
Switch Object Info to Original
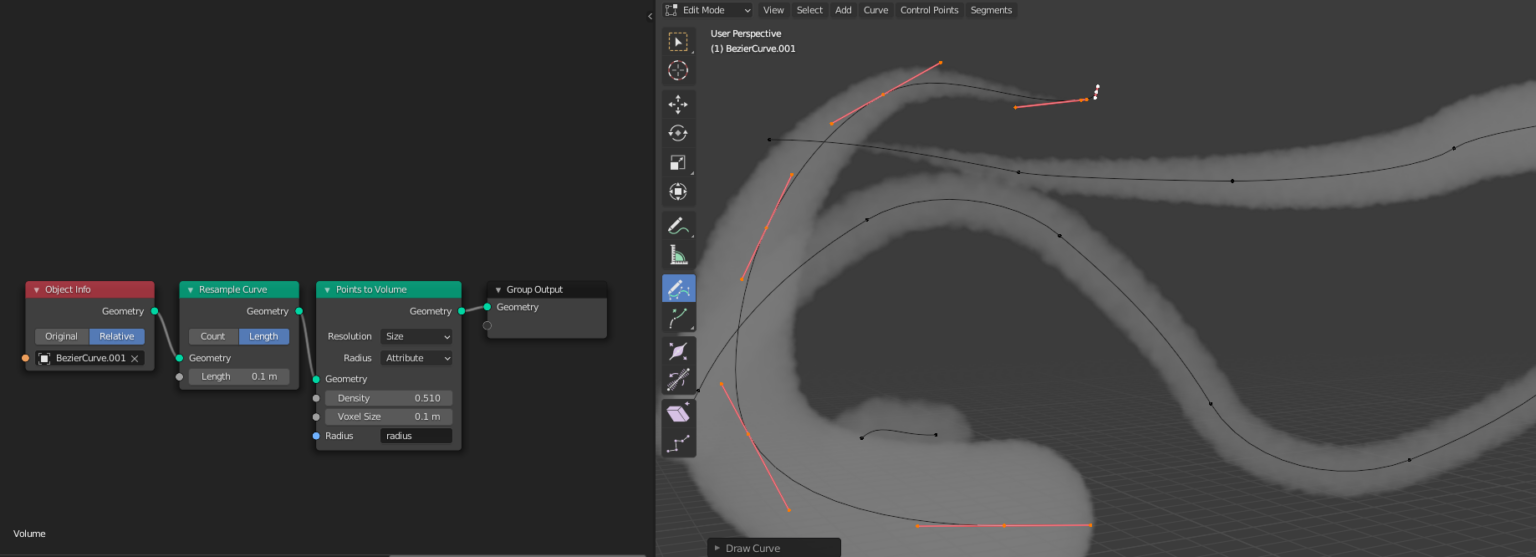coord(61,336)
